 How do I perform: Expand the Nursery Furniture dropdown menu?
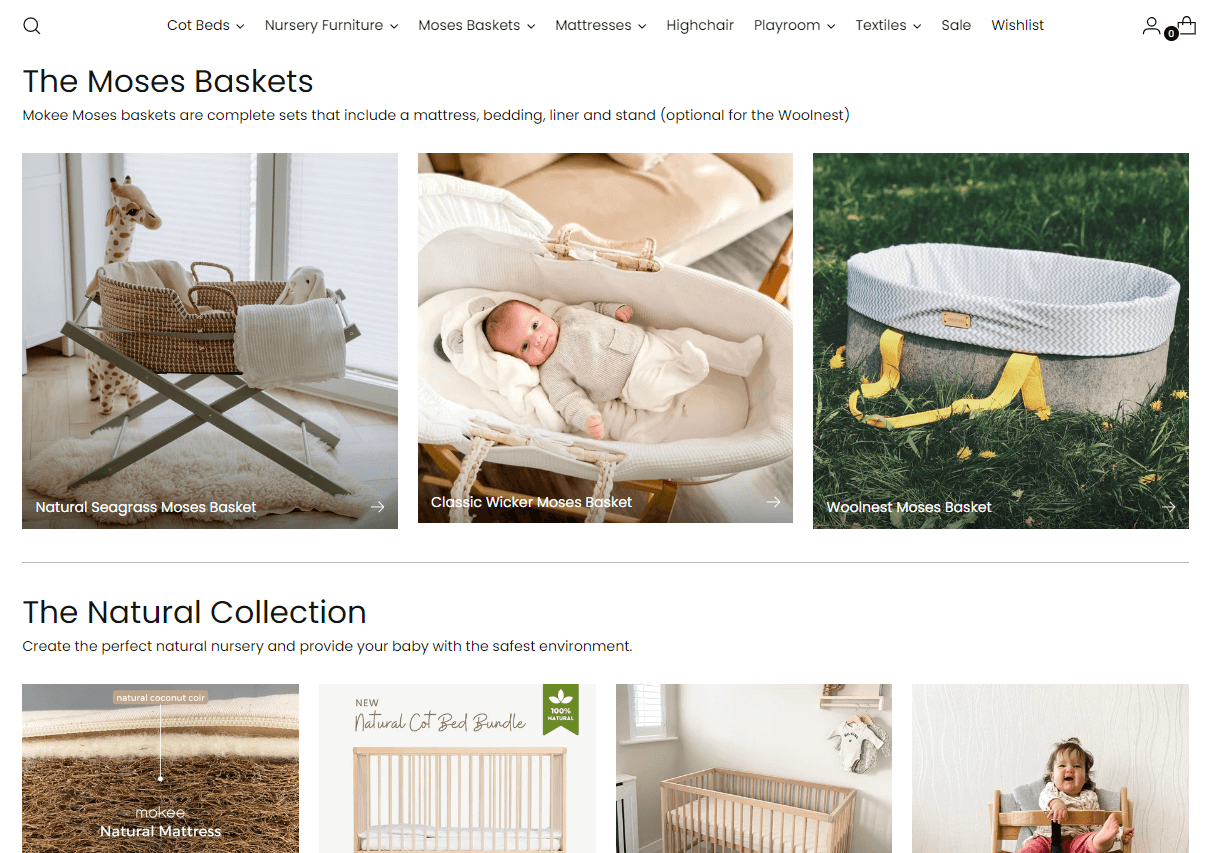[x=331, y=25]
